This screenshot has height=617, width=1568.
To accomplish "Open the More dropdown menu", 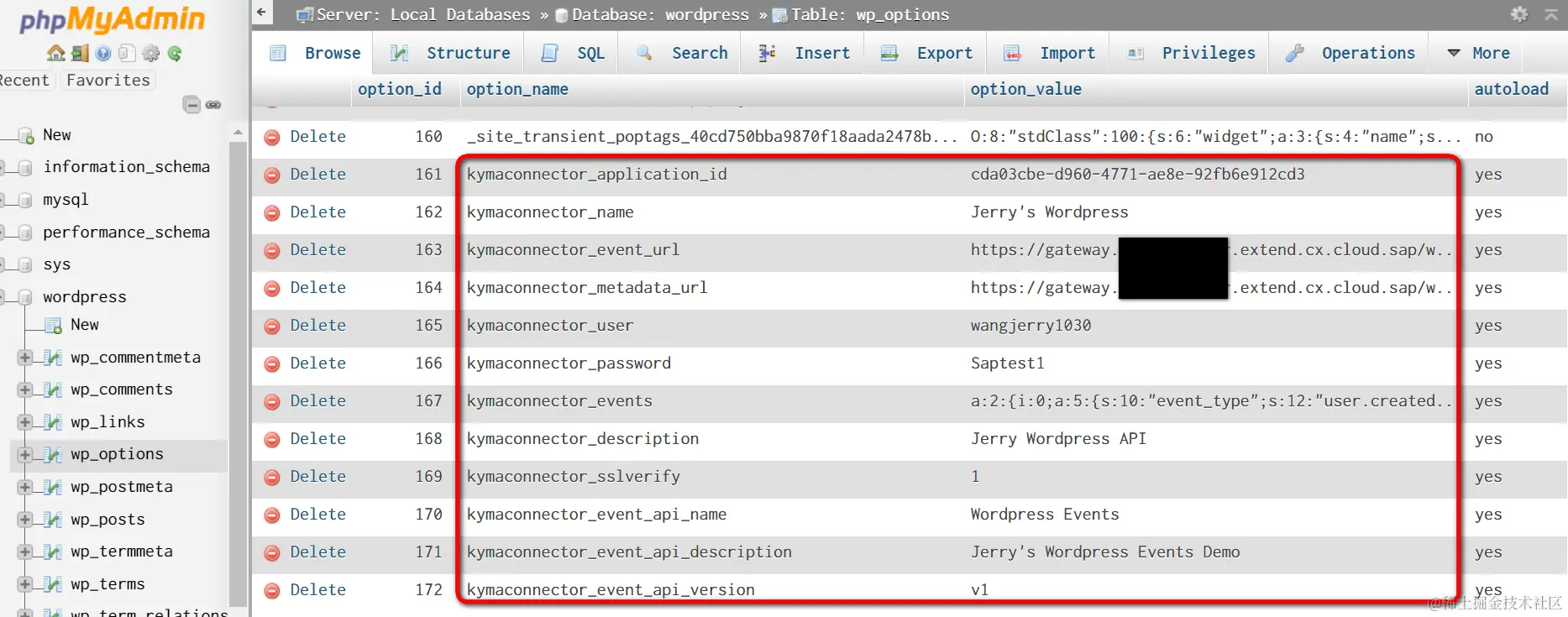I will tap(1479, 53).
